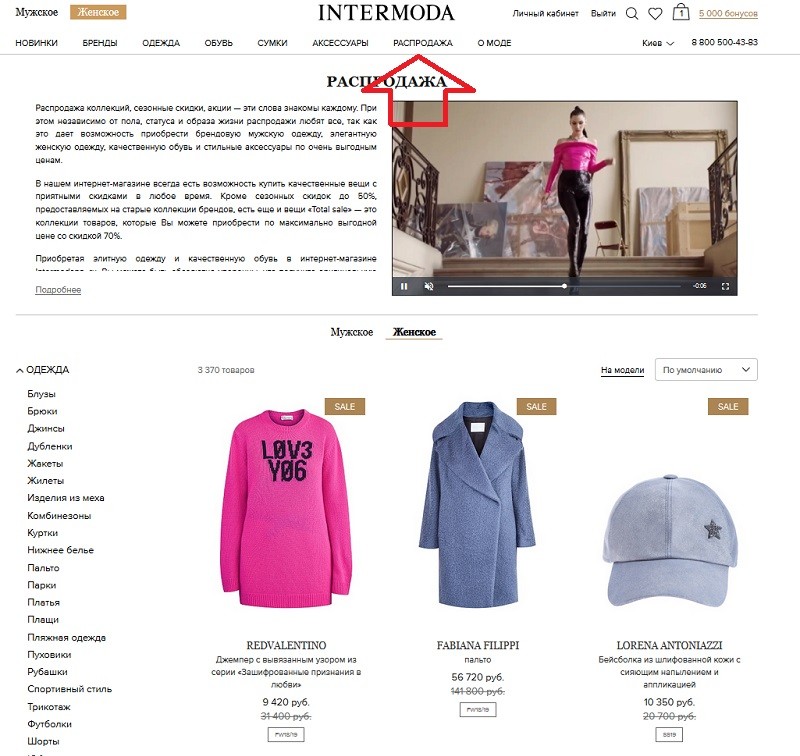Switch to the Мужское tab above the products
800x756 pixels.
click(352, 332)
